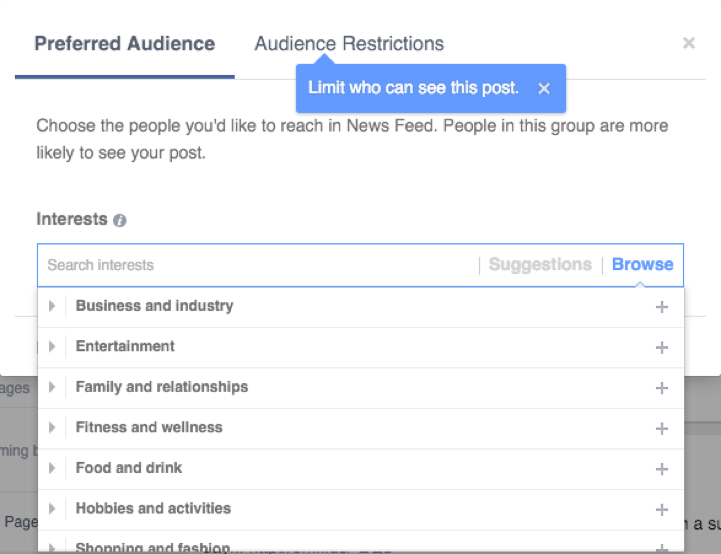This screenshot has height=554, width=721.
Task: Expand the Entertainment category arrow
Action: (x=52, y=347)
